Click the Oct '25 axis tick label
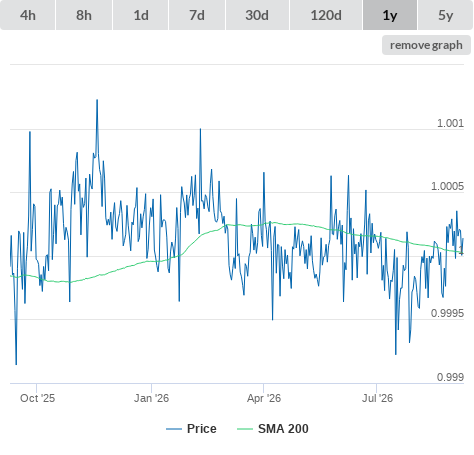Viewport: 474px width, 455px height. (x=37, y=398)
